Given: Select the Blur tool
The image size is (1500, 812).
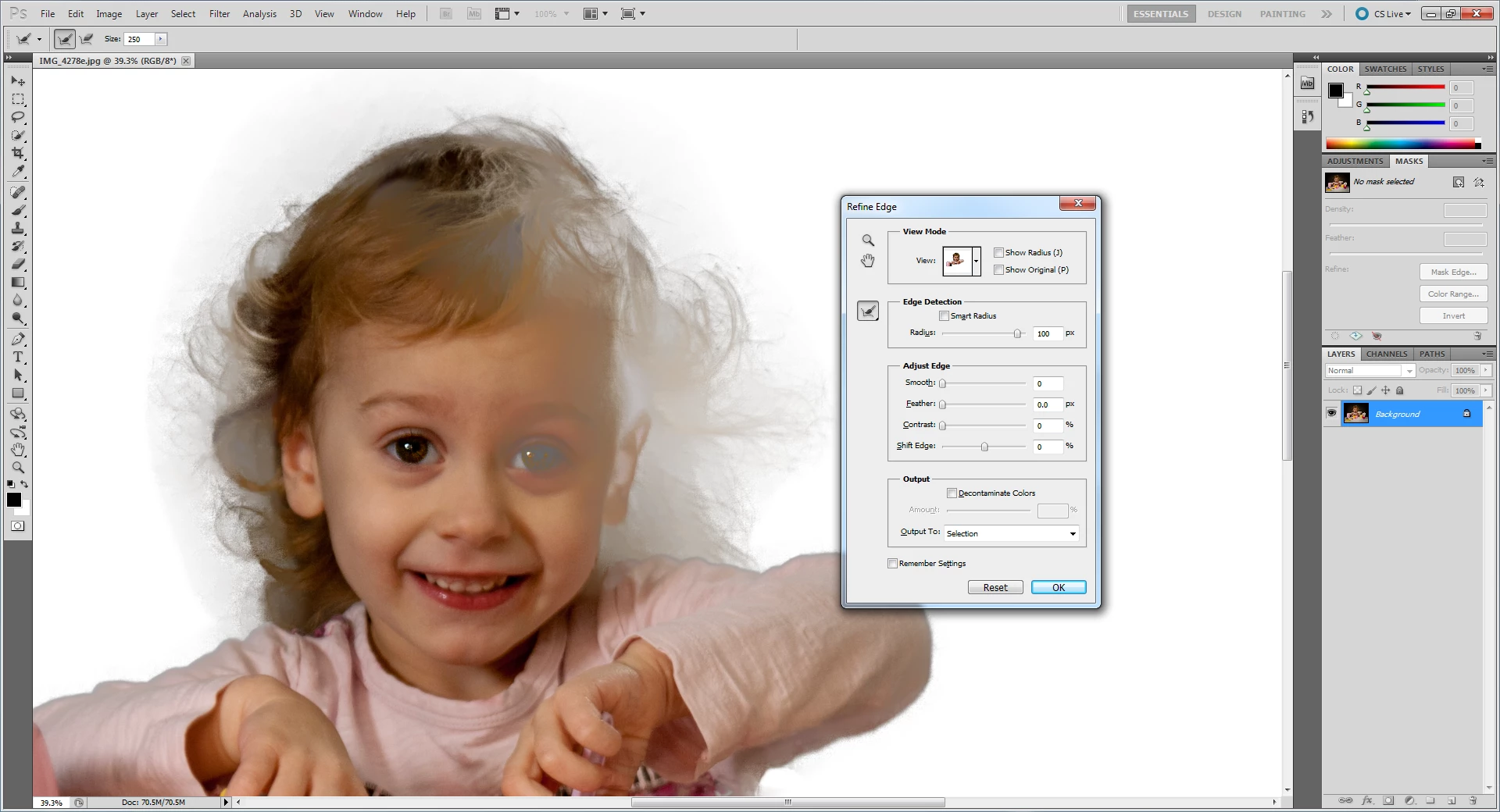Looking at the screenshot, I should (x=18, y=300).
